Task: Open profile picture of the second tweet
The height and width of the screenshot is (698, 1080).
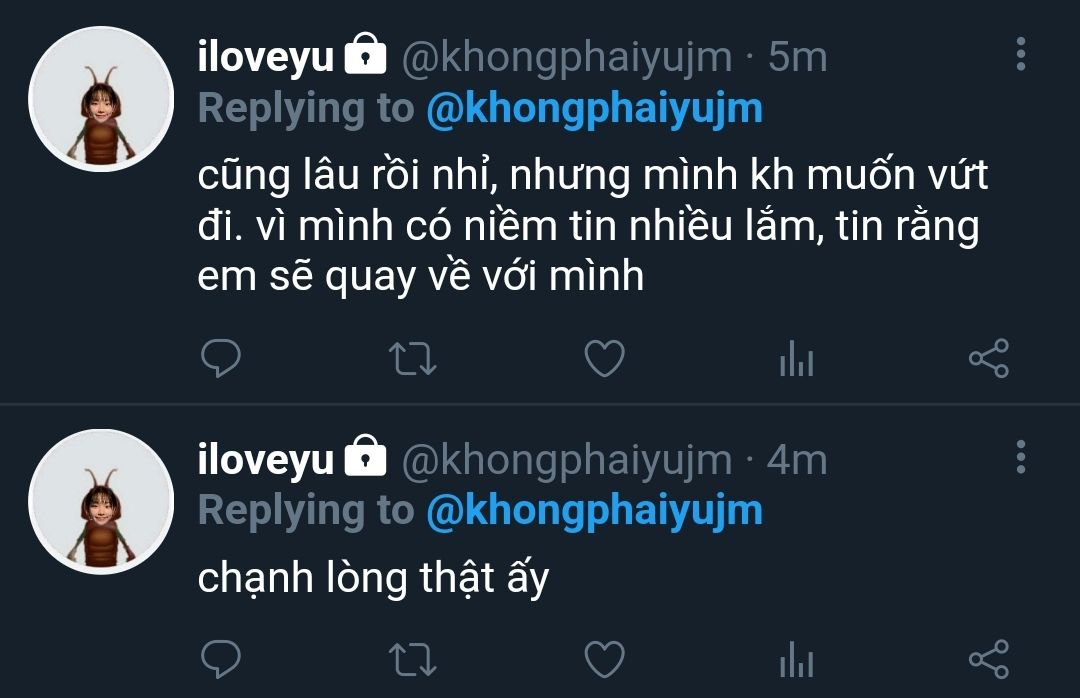Action: [101, 501]
